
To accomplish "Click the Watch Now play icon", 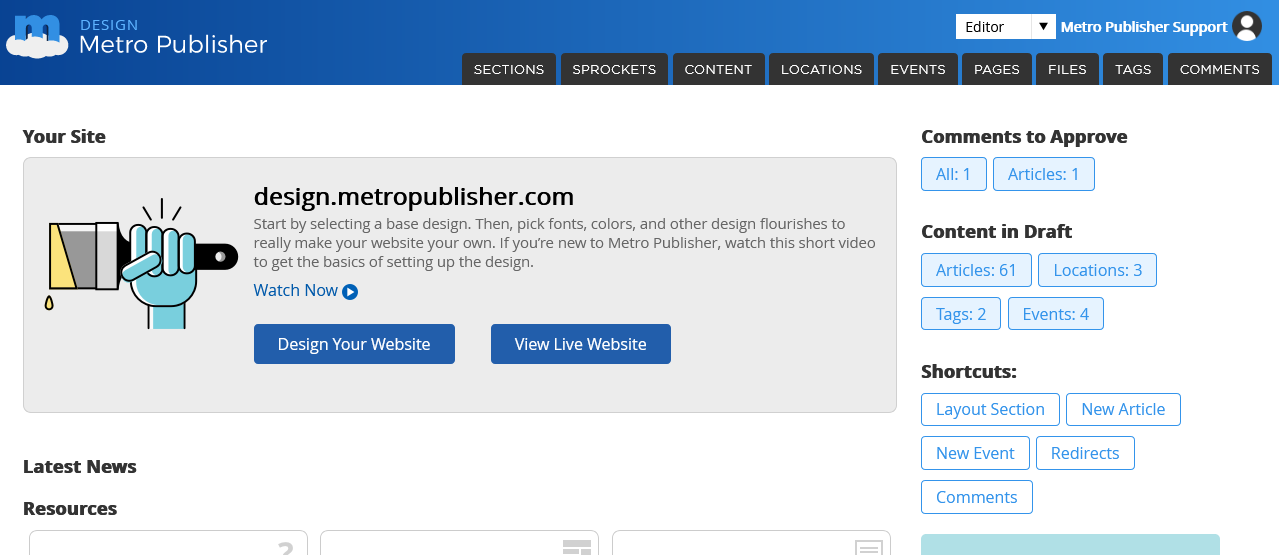I will (x=350, y=292).
